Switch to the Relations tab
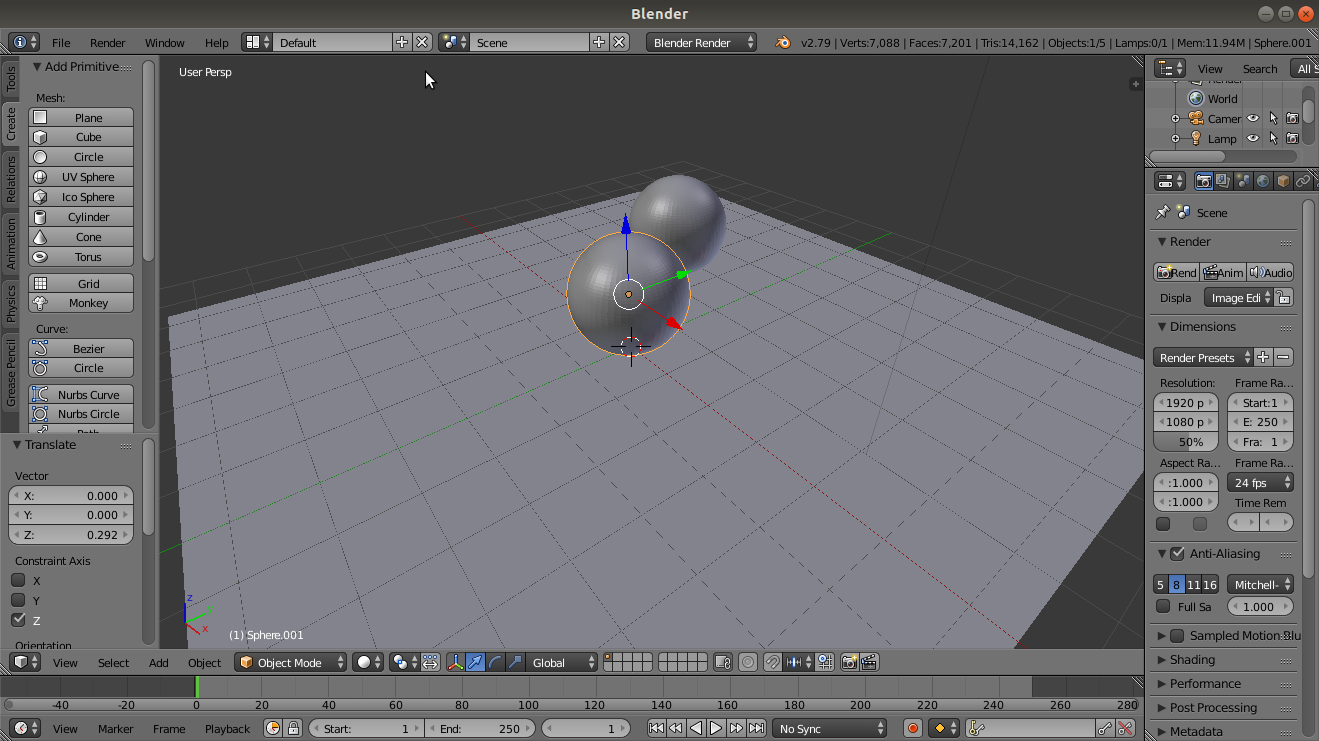Image resolution: width=1319 pixels, height=741 pixels. point(11,179)
